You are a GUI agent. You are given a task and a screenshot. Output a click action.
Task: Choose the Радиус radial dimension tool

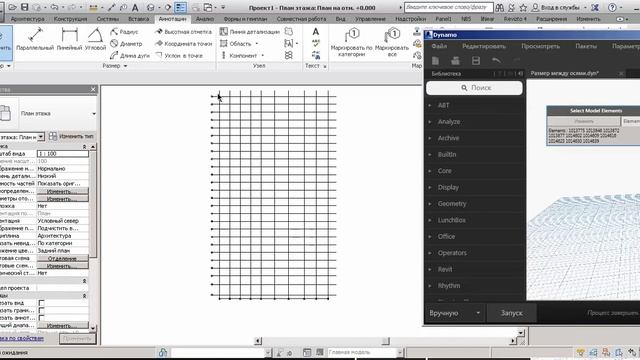124,32
